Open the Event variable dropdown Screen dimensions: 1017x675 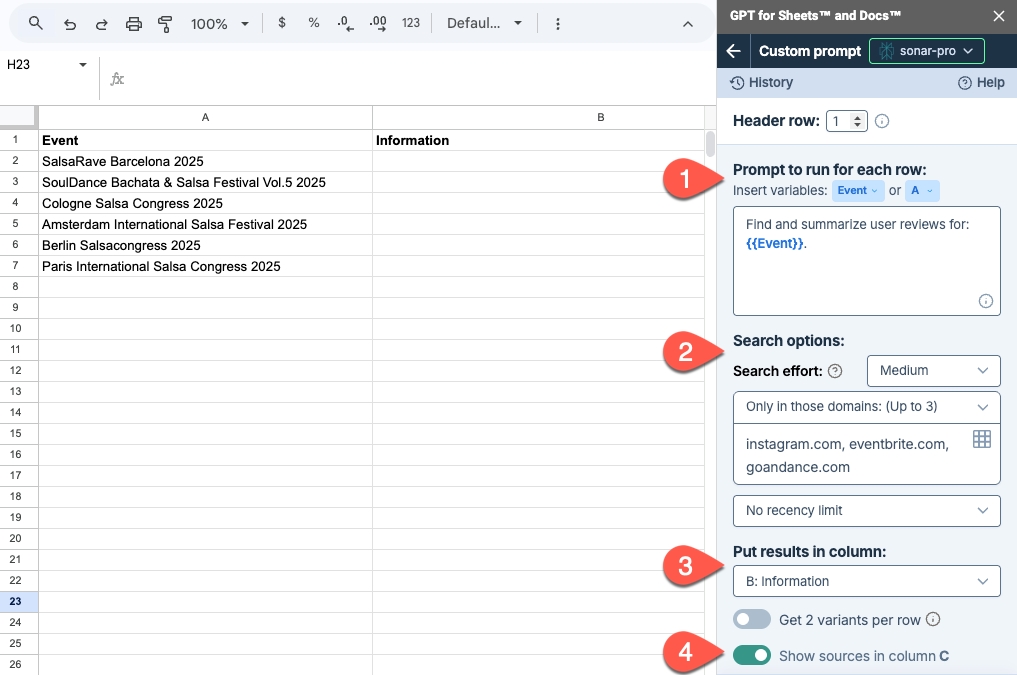click(857, 191)
